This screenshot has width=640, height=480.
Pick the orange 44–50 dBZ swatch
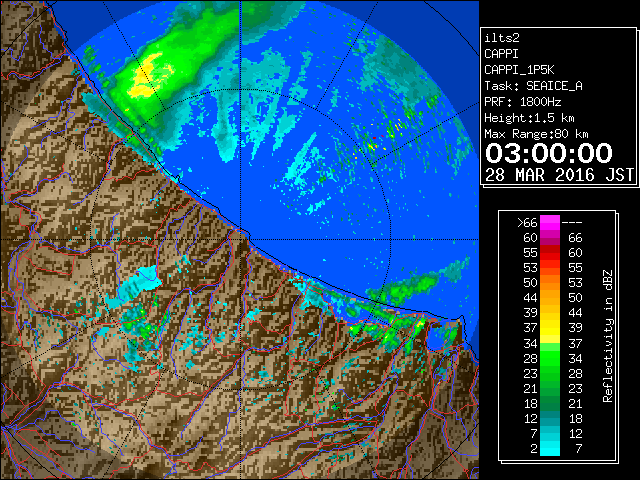pos(550,298)
